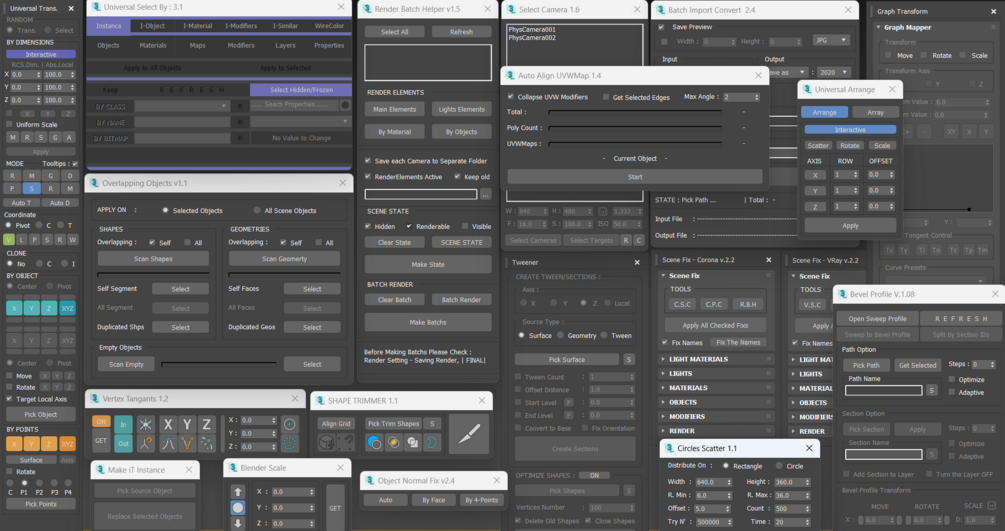Click the Z axis icon in Vertex Tangants
This screenshot has height=531, width=1005.
pyautogui.click(x=206, y=424)
